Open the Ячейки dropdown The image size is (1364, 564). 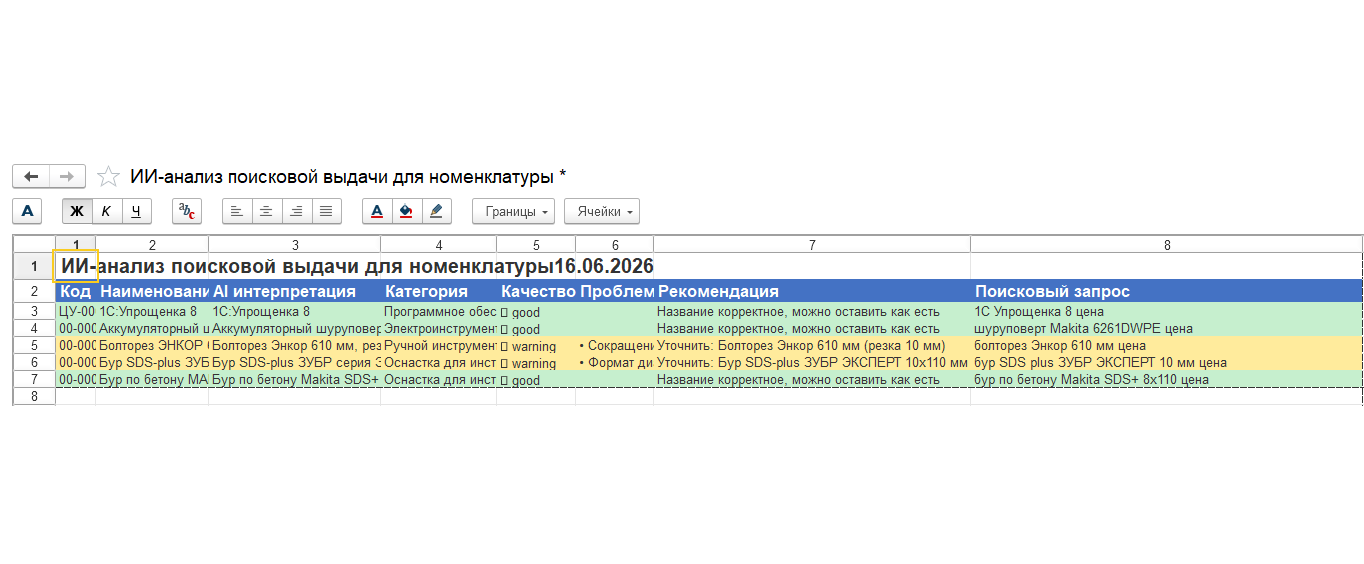coord(602,211)
